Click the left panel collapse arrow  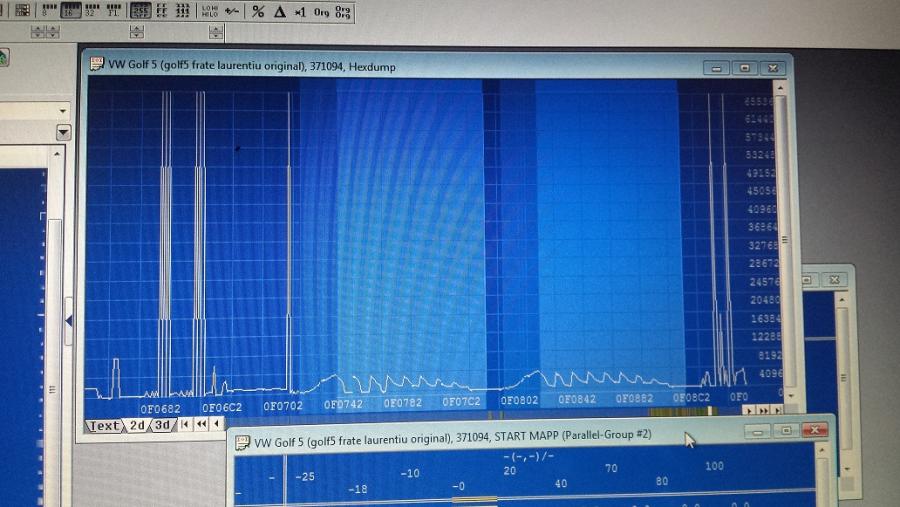click(x=68, y=321)
